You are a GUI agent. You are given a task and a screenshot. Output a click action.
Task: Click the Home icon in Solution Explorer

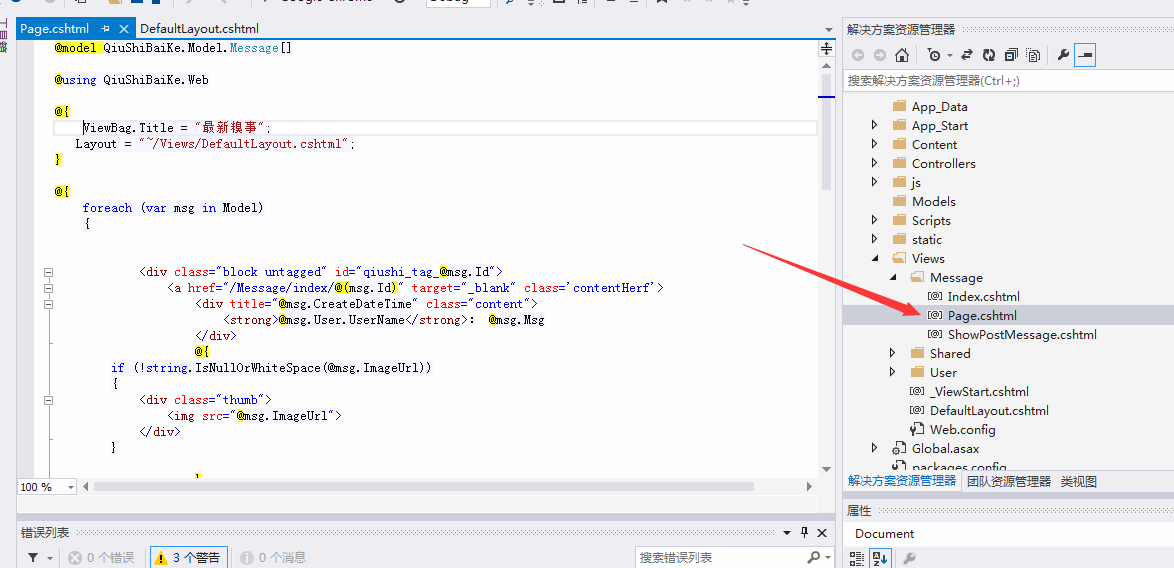(x=901, y=55)
